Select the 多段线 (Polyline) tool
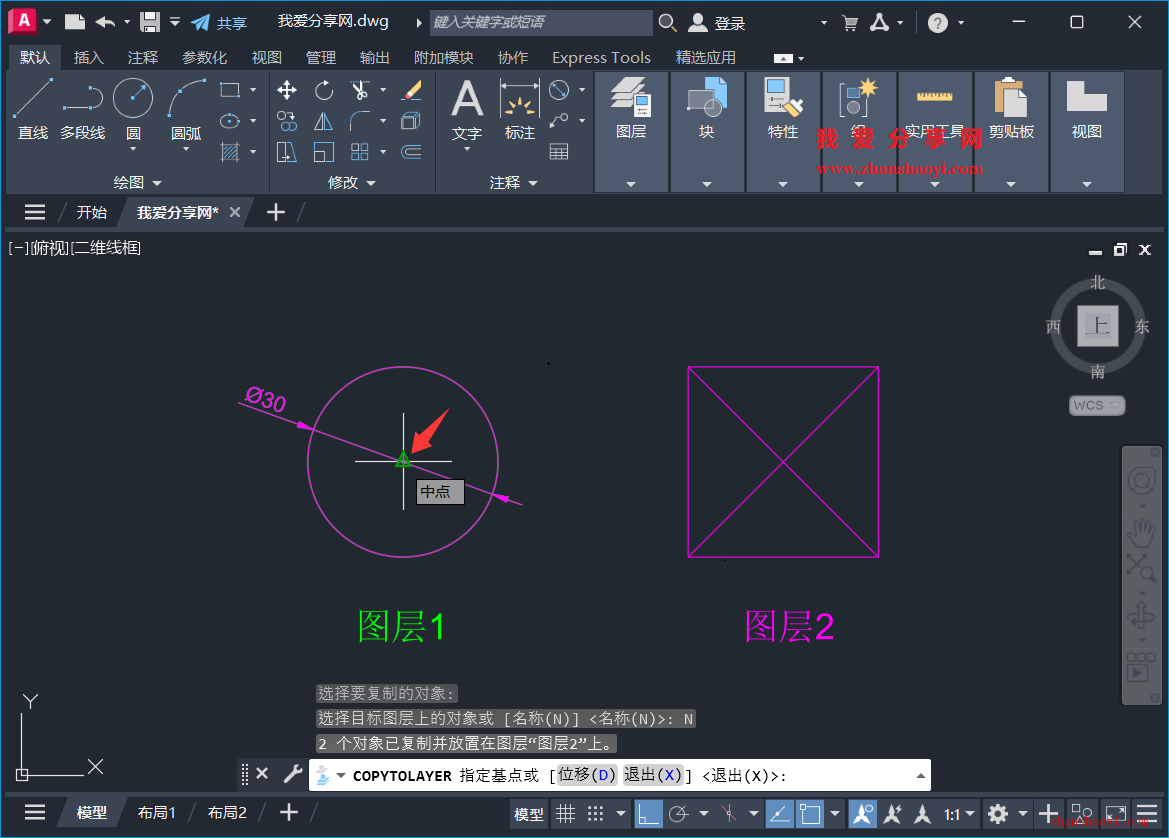1169x838 pixels. 82,109
